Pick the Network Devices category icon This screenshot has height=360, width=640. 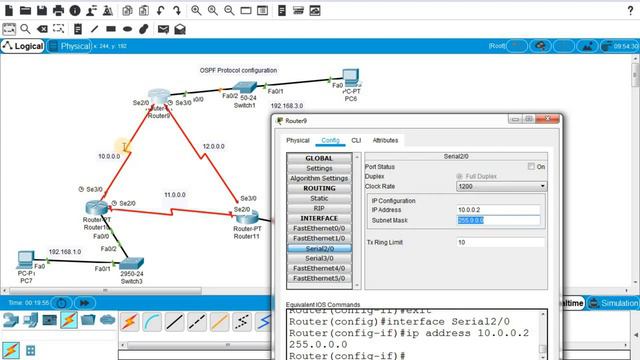click(11, 320)
